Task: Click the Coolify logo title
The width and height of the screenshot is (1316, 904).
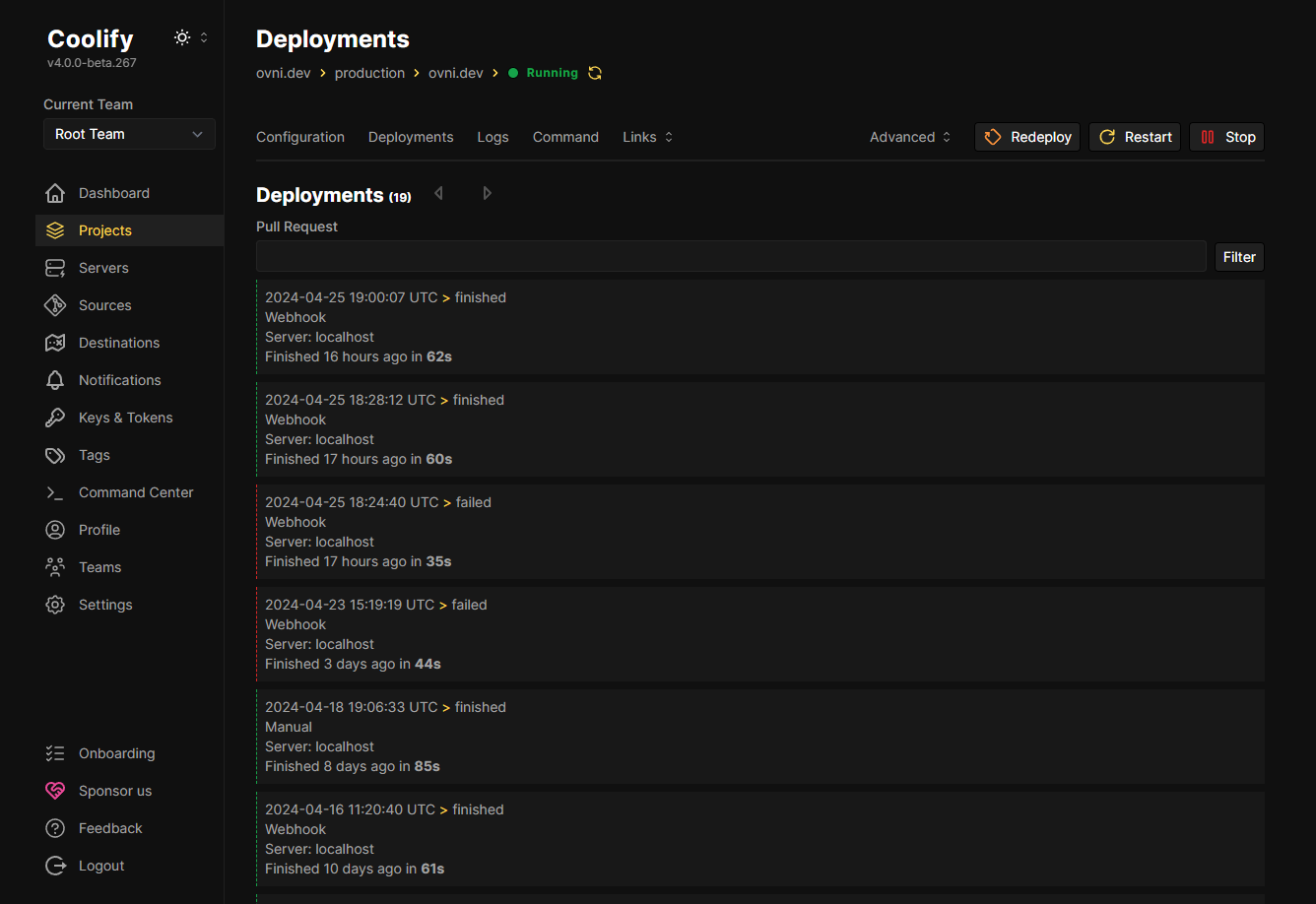Action: point(91,38)
